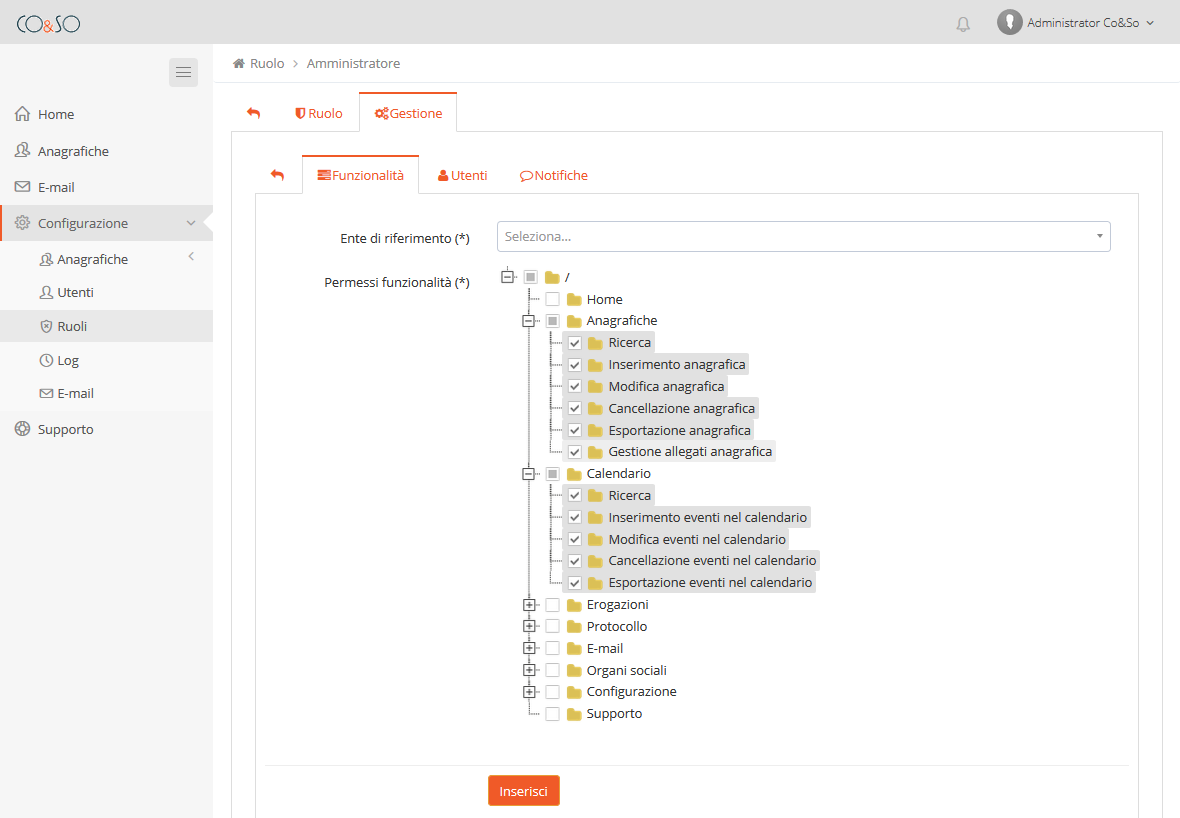The image size is (1180, 818).
Task: Expand the Erogazioni tree node
Action: pyautogui.click(x=529, y=604)
